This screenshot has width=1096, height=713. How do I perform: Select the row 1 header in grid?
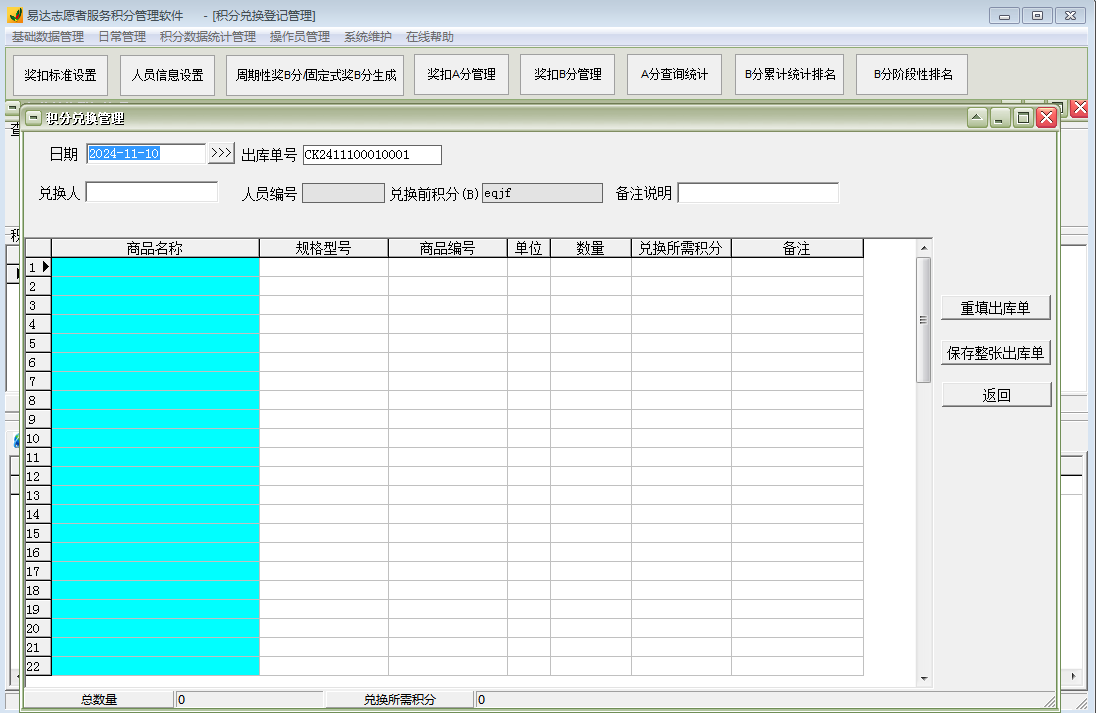tap(38, 267)
